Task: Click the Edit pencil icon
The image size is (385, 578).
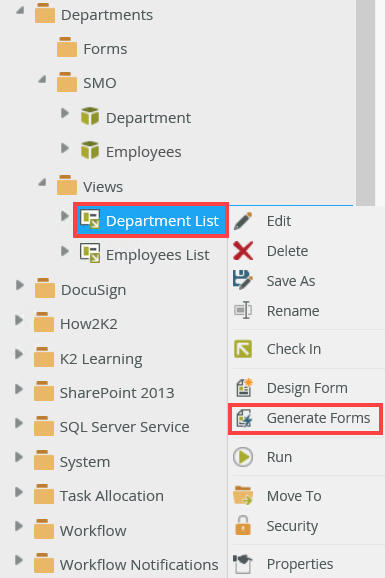Action: pos(243,221)
